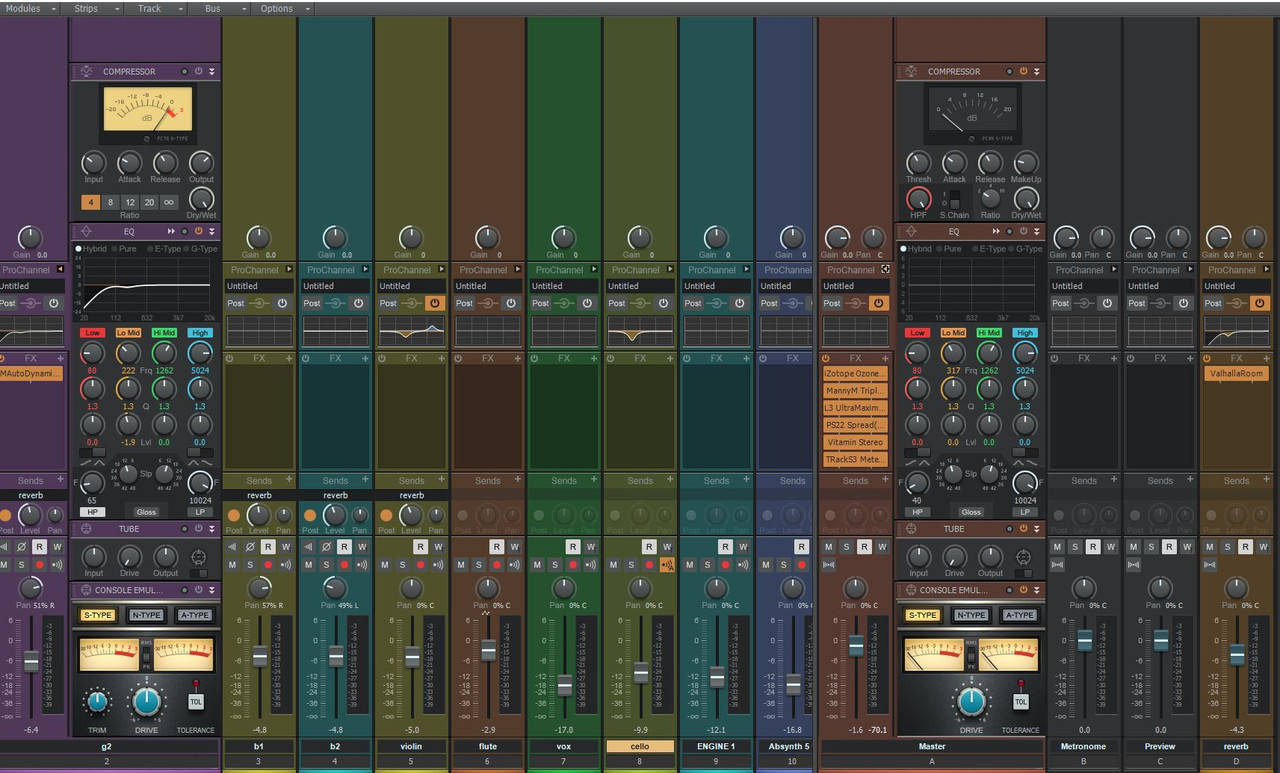Toggle TOL tolerance on Master console emulator
Viewport: 1280px width, 773px height.
point(1021,701)
